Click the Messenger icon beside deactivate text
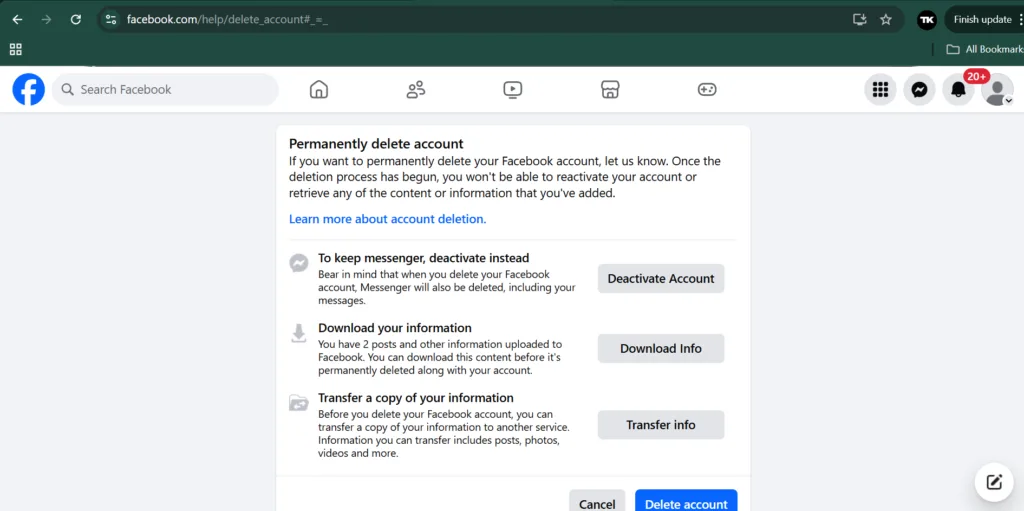 (298, 263)
